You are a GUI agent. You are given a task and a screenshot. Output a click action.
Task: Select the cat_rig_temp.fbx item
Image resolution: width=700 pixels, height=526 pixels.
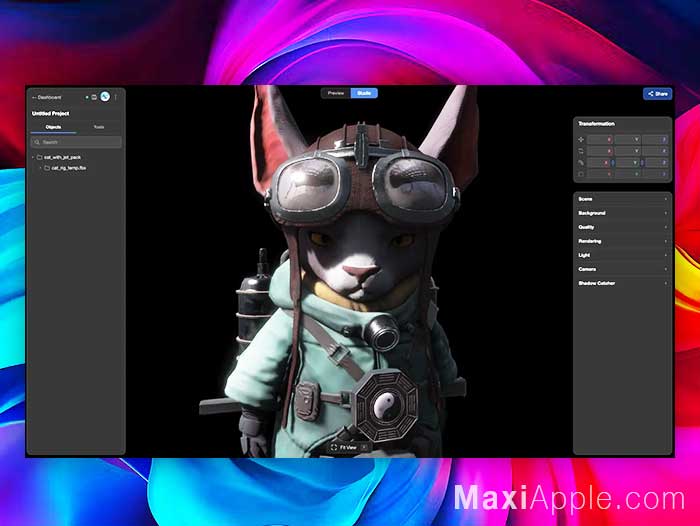[69, 168]
